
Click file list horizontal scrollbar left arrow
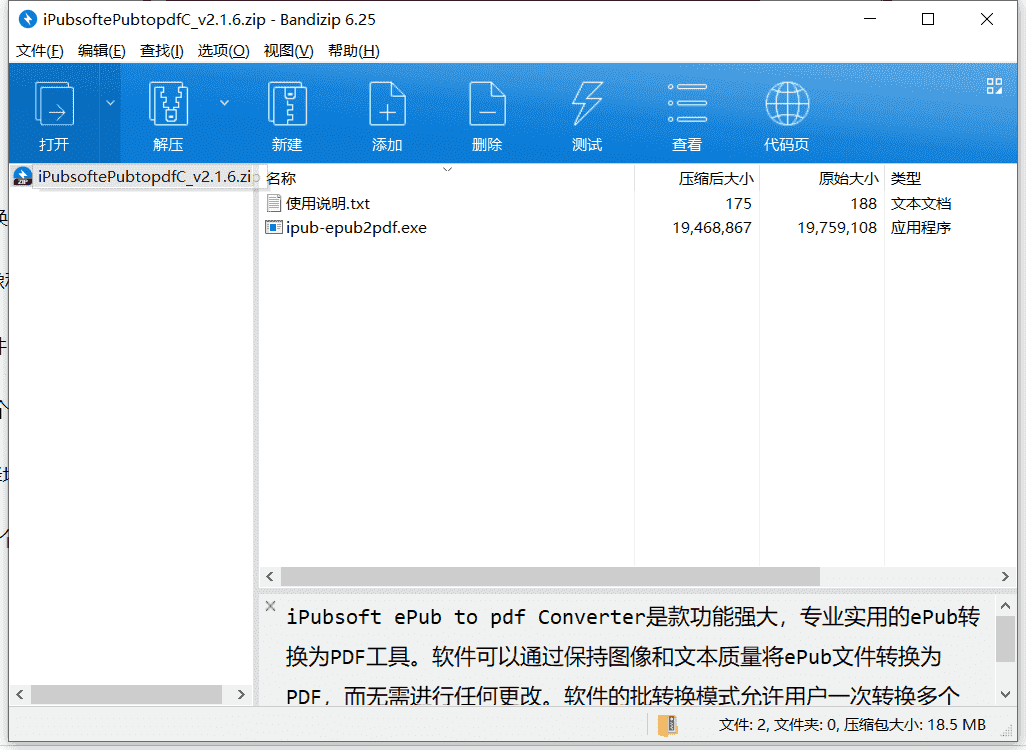[x=270, y=577]
